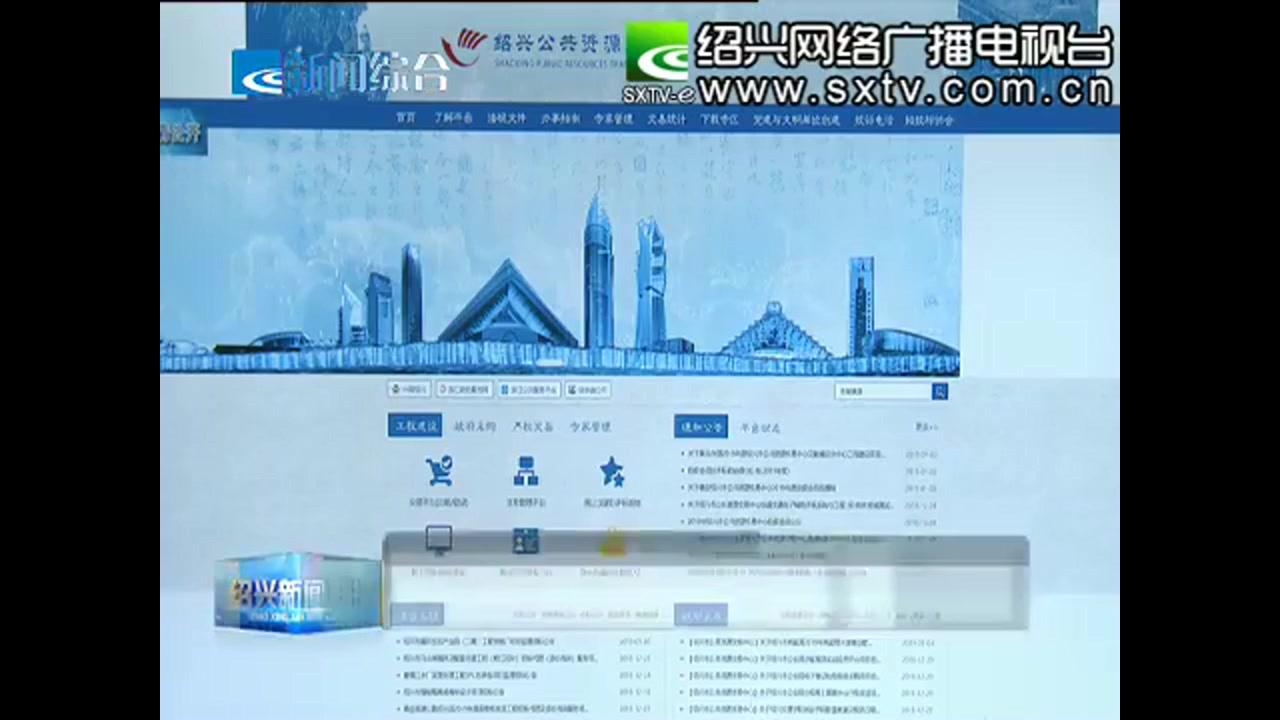Click the fourth quick-link button below banner
This screenshot has height=720, width=1280.
587,390
